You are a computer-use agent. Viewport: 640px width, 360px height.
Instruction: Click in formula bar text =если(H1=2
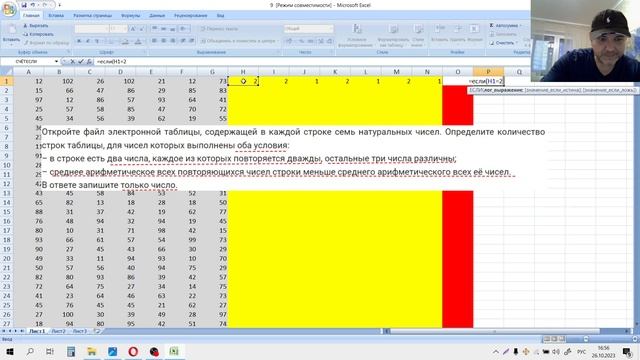pyautogui.click(x=111, y=61)
